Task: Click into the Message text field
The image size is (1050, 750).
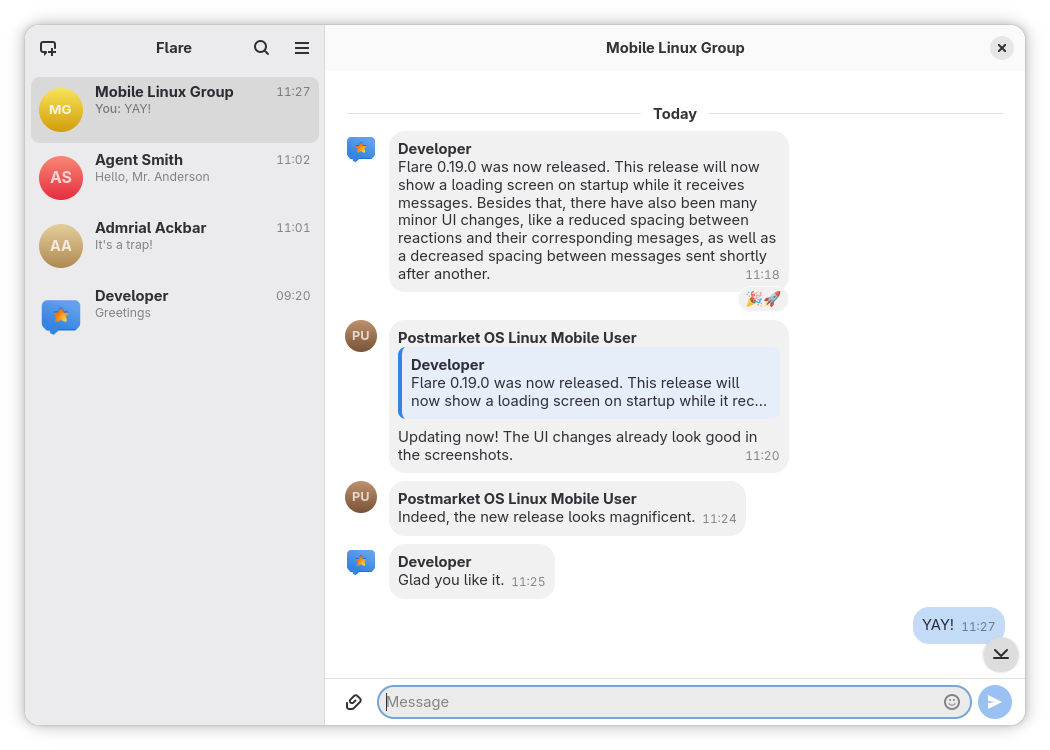Action: [660, 702]
